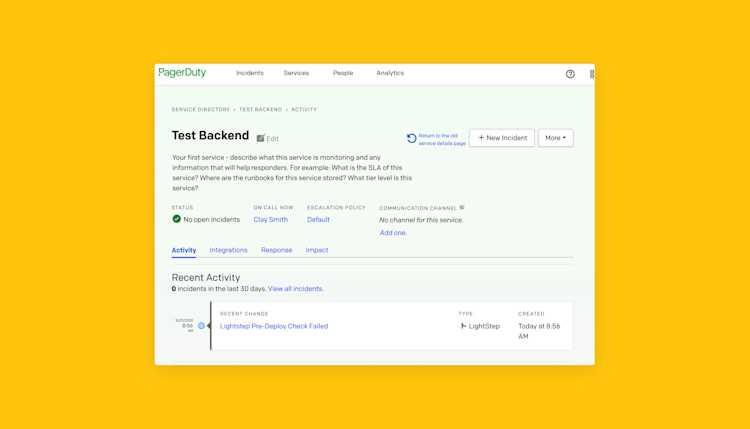The height and width of the screenshot is (429, 750).
Task: Click the No open incidents status text
Action: pyautogui.click(x=211, y=220)
